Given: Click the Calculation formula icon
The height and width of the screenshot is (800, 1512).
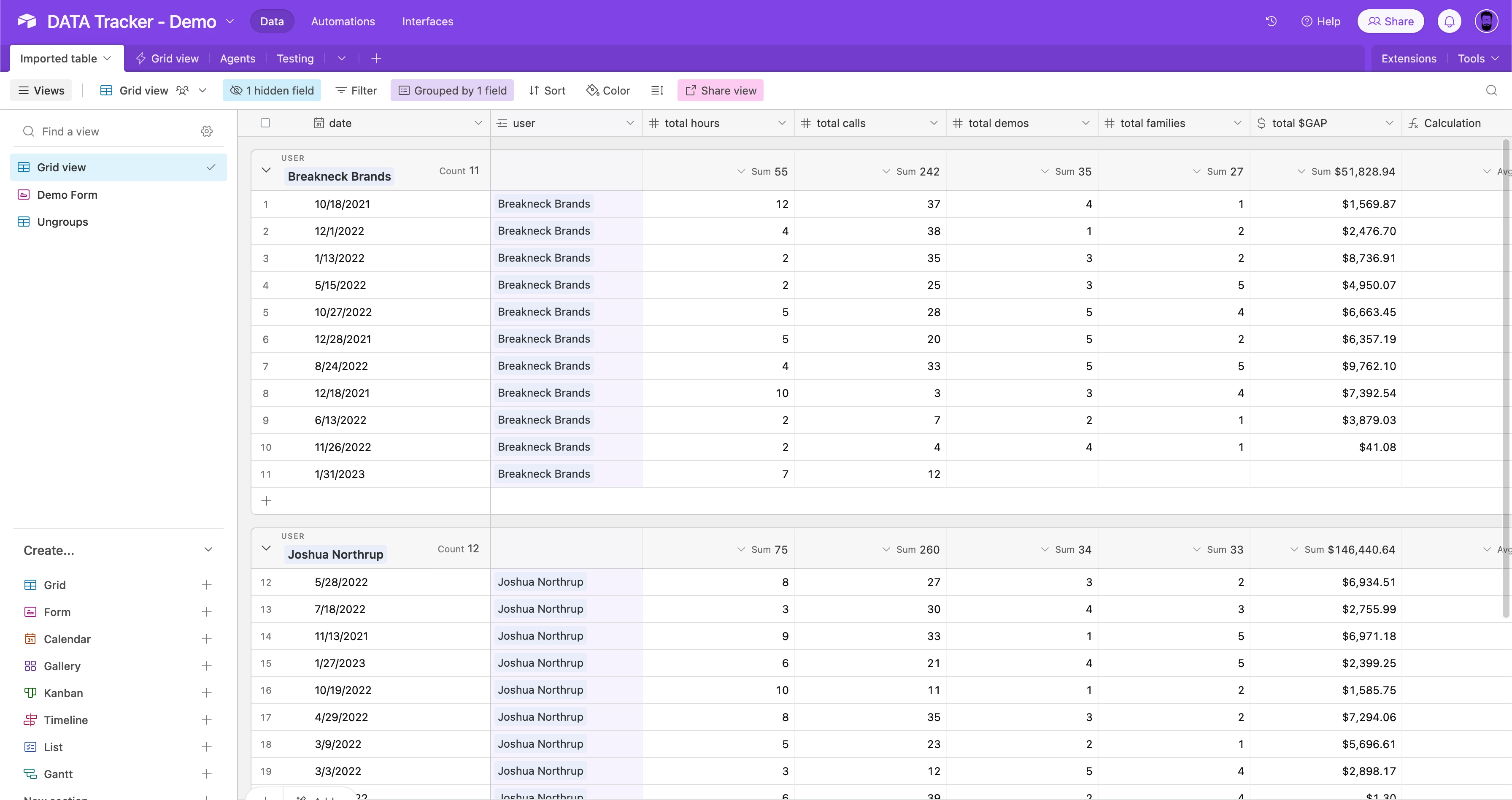Looking at the screenshot, I should tap(1413, 123).
